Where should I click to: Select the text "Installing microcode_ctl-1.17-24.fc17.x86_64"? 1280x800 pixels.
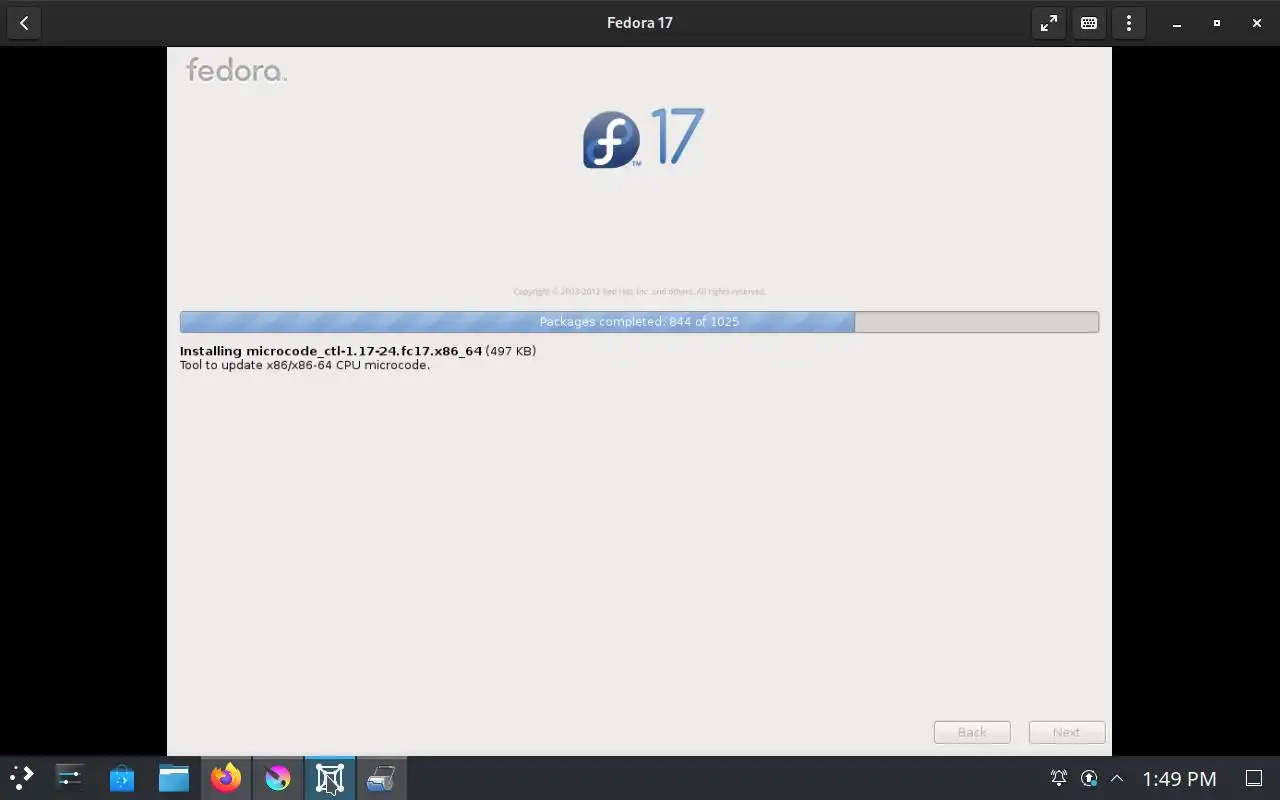click(331, 351)
